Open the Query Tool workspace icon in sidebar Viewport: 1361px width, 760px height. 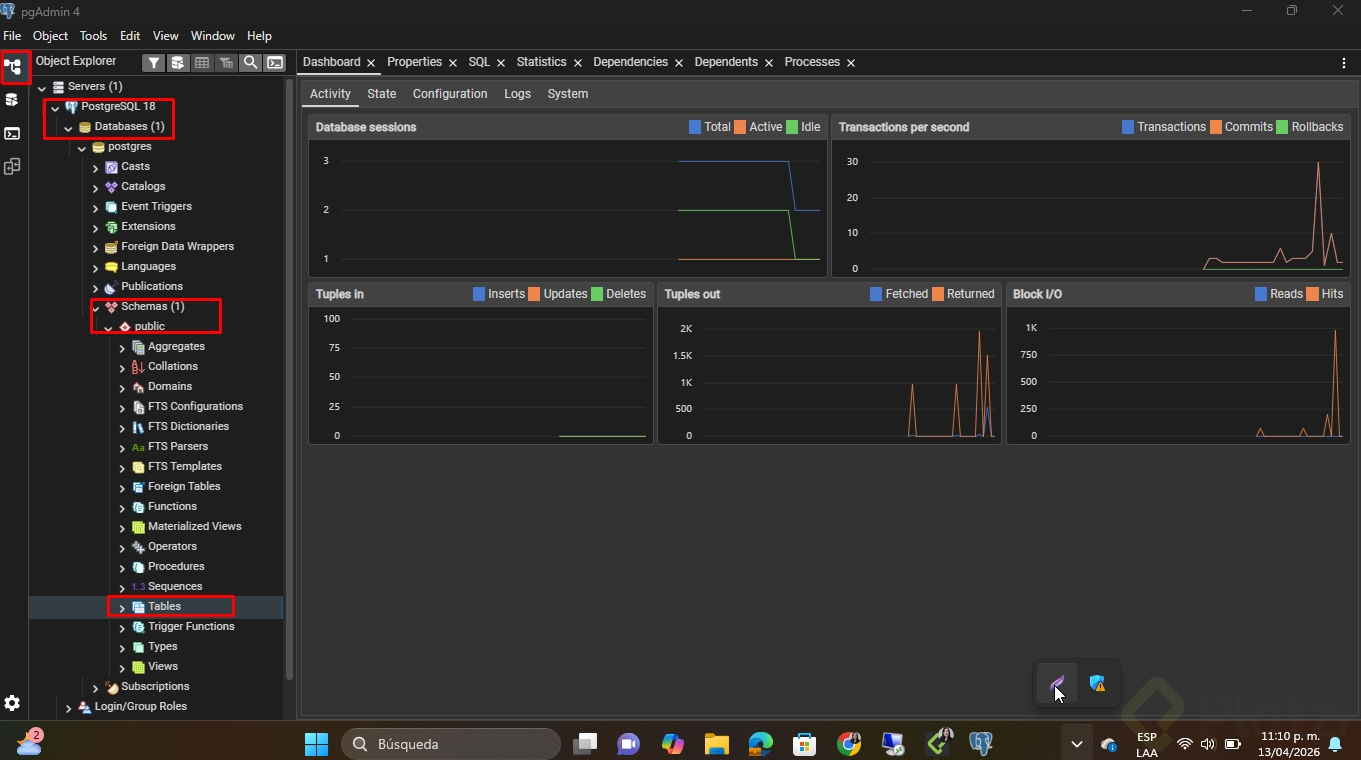coord(12,100)
